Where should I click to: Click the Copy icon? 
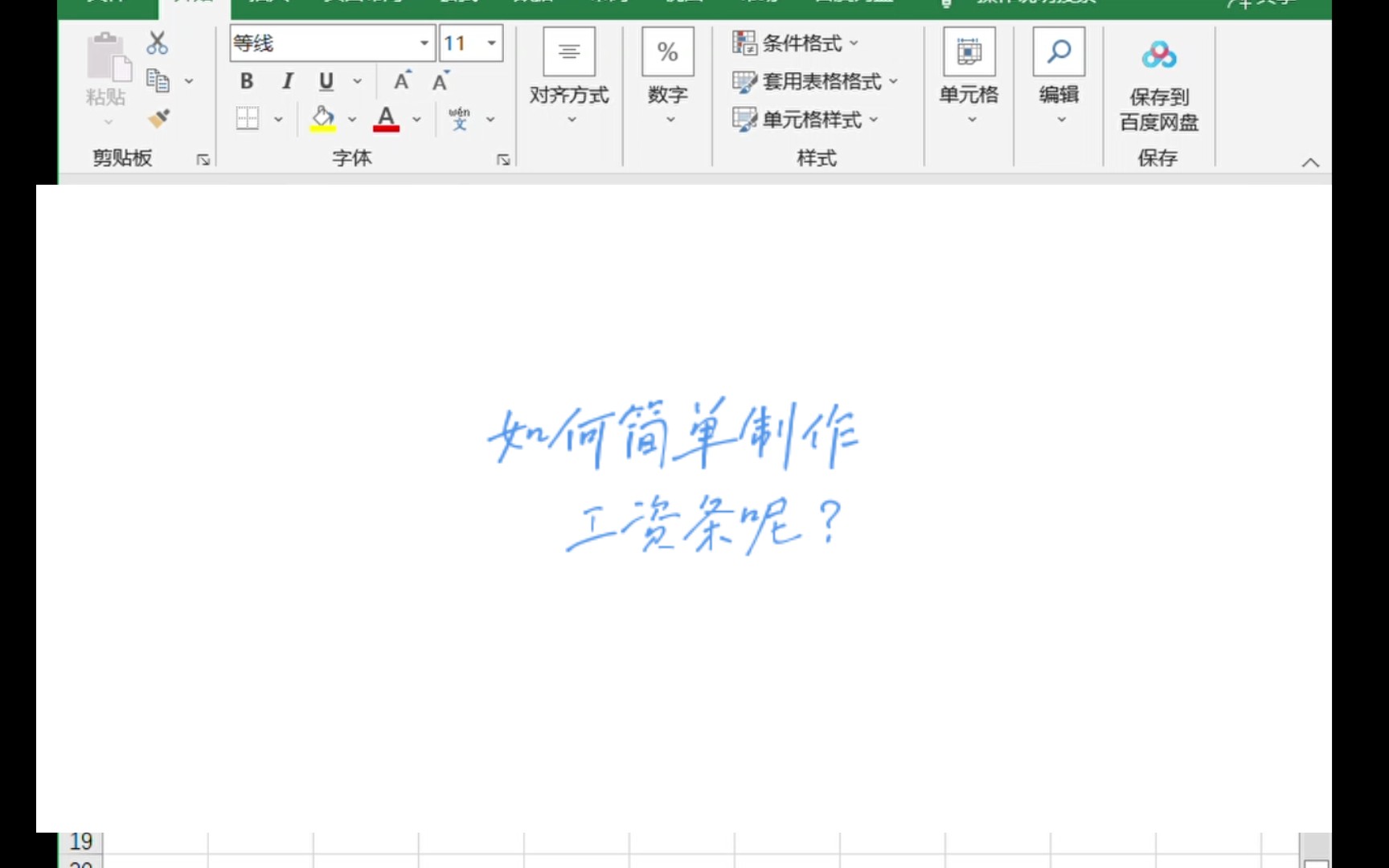pyautogui.click(x=158, y=80)
